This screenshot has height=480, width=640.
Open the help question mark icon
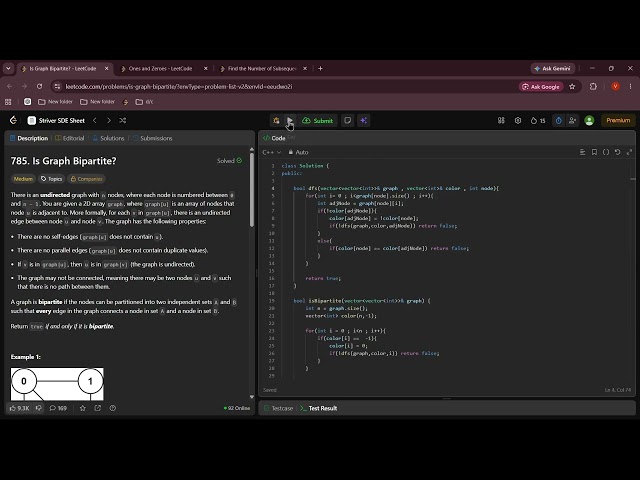pos(113,408)
